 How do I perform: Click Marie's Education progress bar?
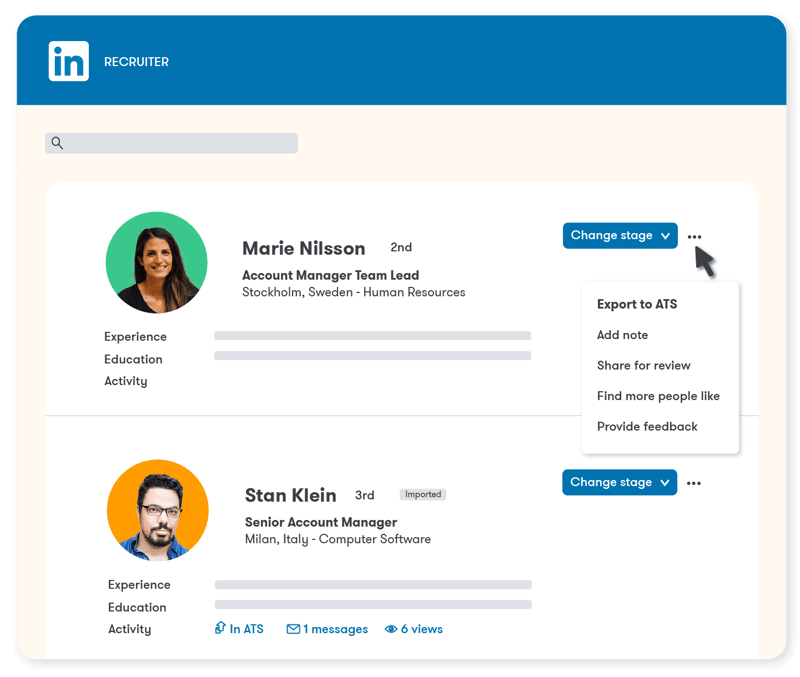(x=372, y=359)
